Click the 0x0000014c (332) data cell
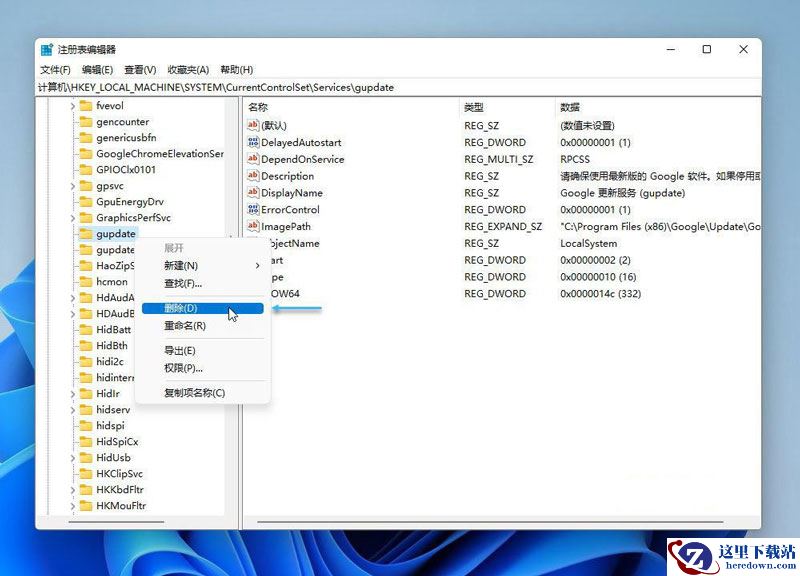 pos(601,294)
